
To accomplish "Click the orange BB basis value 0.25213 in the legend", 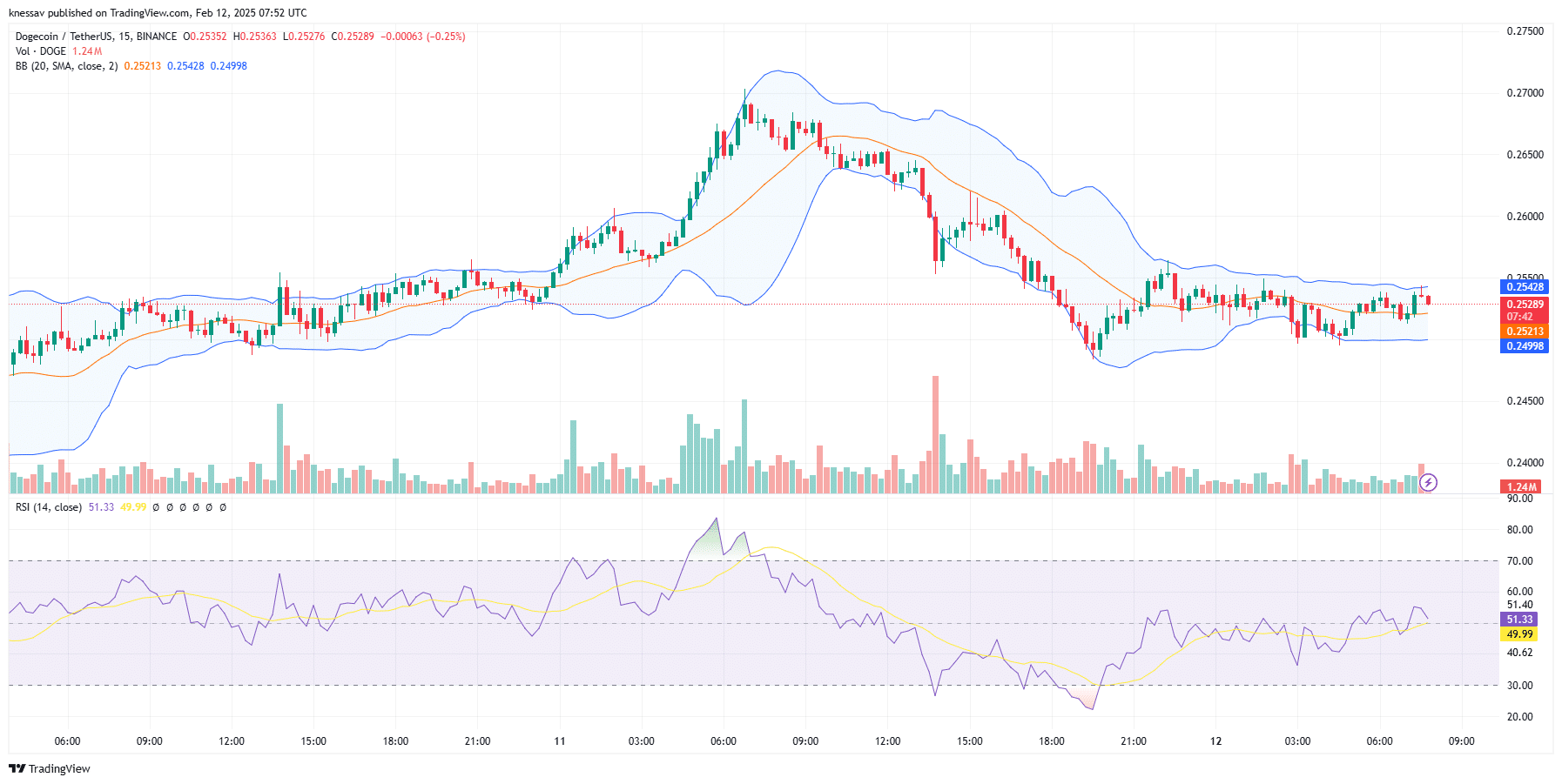I will click(x=143, y=66).
